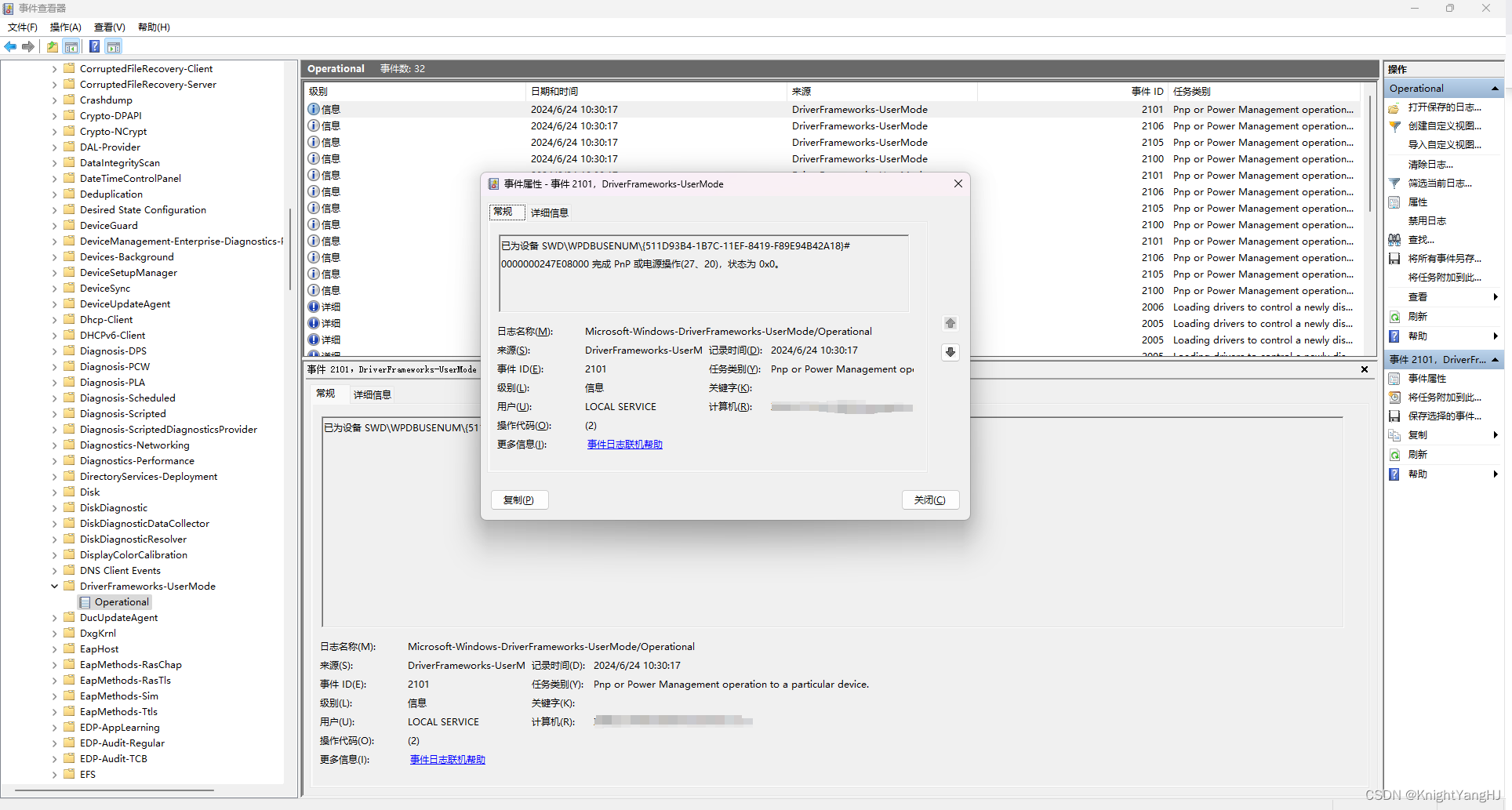Collapse the 事件 2101 actions section arrow
The image size is (1512, 810).
pyautogui.click(x=1495, y=360)
